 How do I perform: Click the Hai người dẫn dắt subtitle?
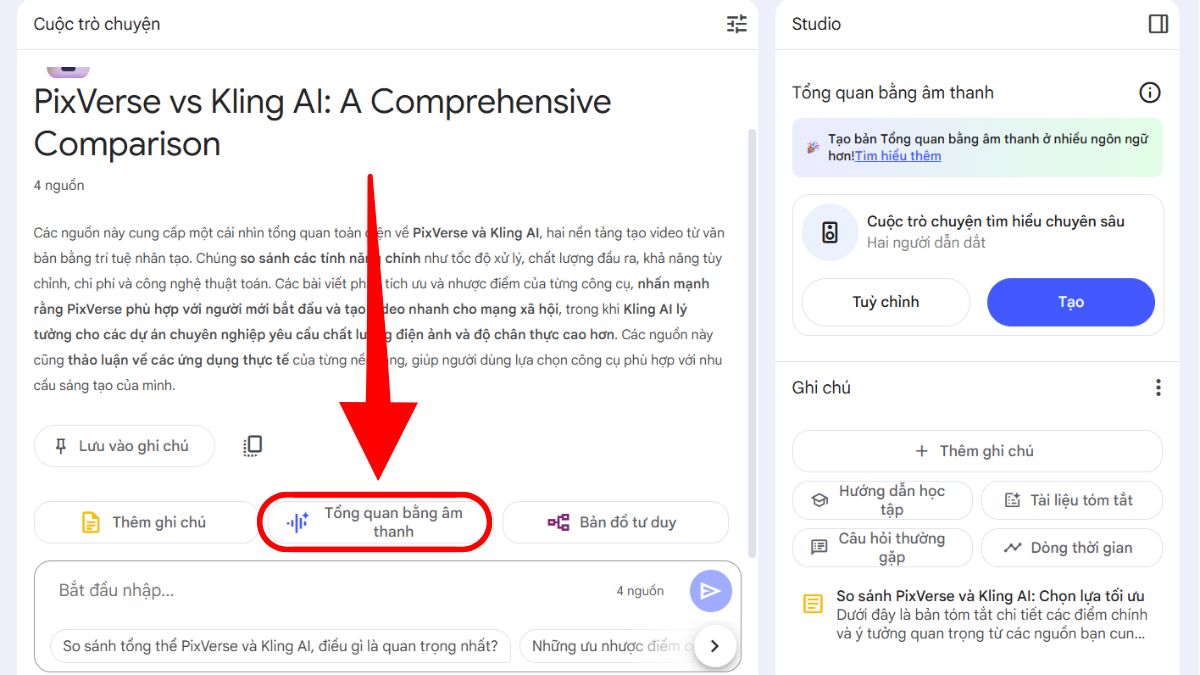coord(926,243)
